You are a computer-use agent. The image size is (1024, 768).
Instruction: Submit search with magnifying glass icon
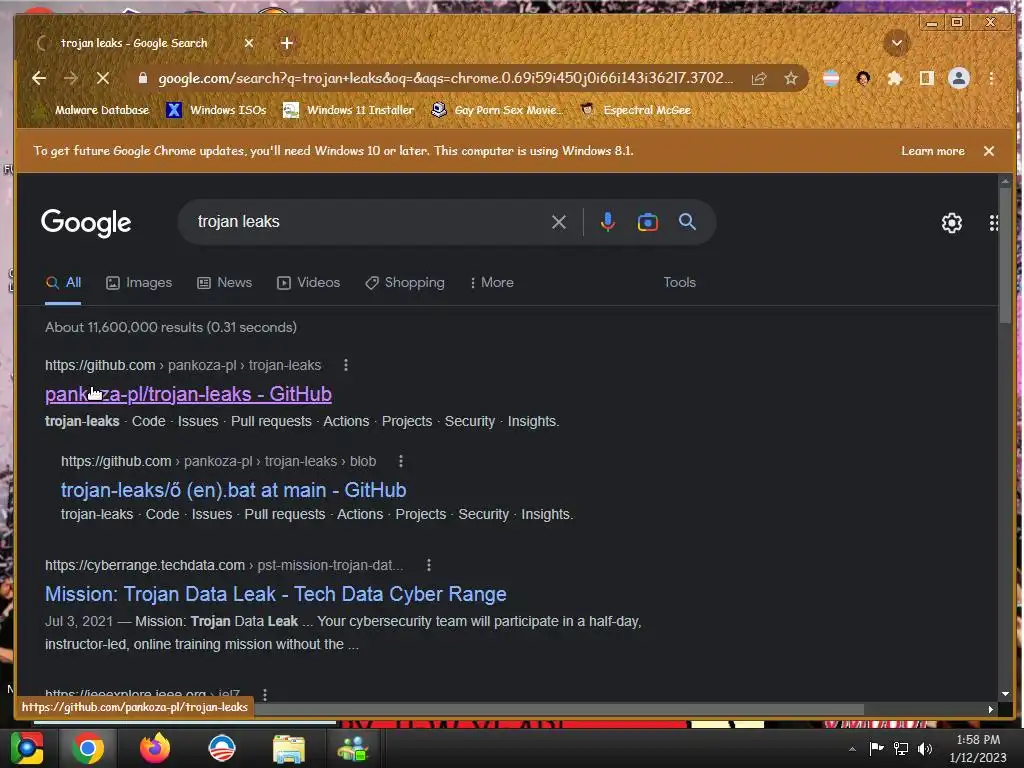pyautogui.click(x=687, y=222)
